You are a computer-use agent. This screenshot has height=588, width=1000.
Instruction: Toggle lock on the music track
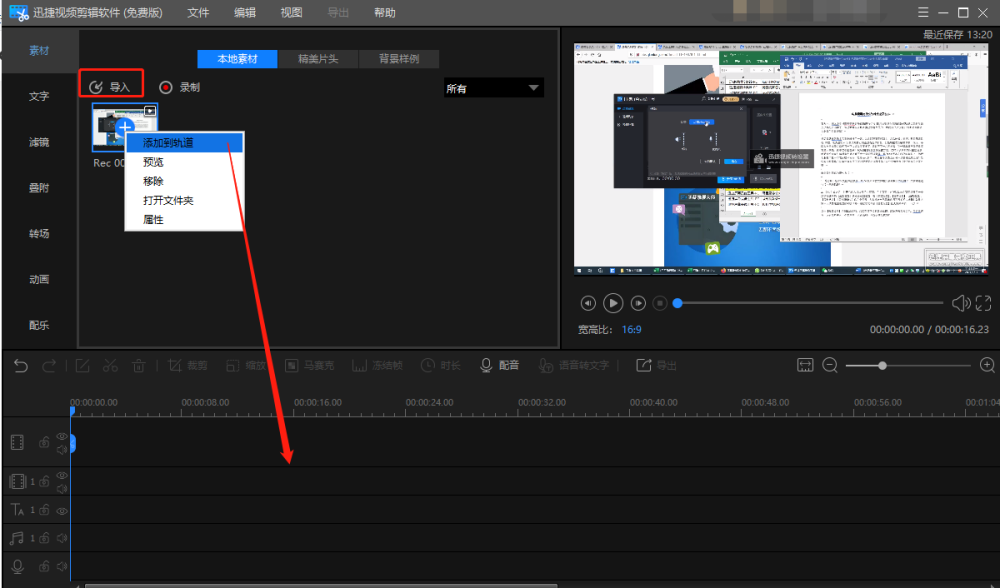point(44,538)
